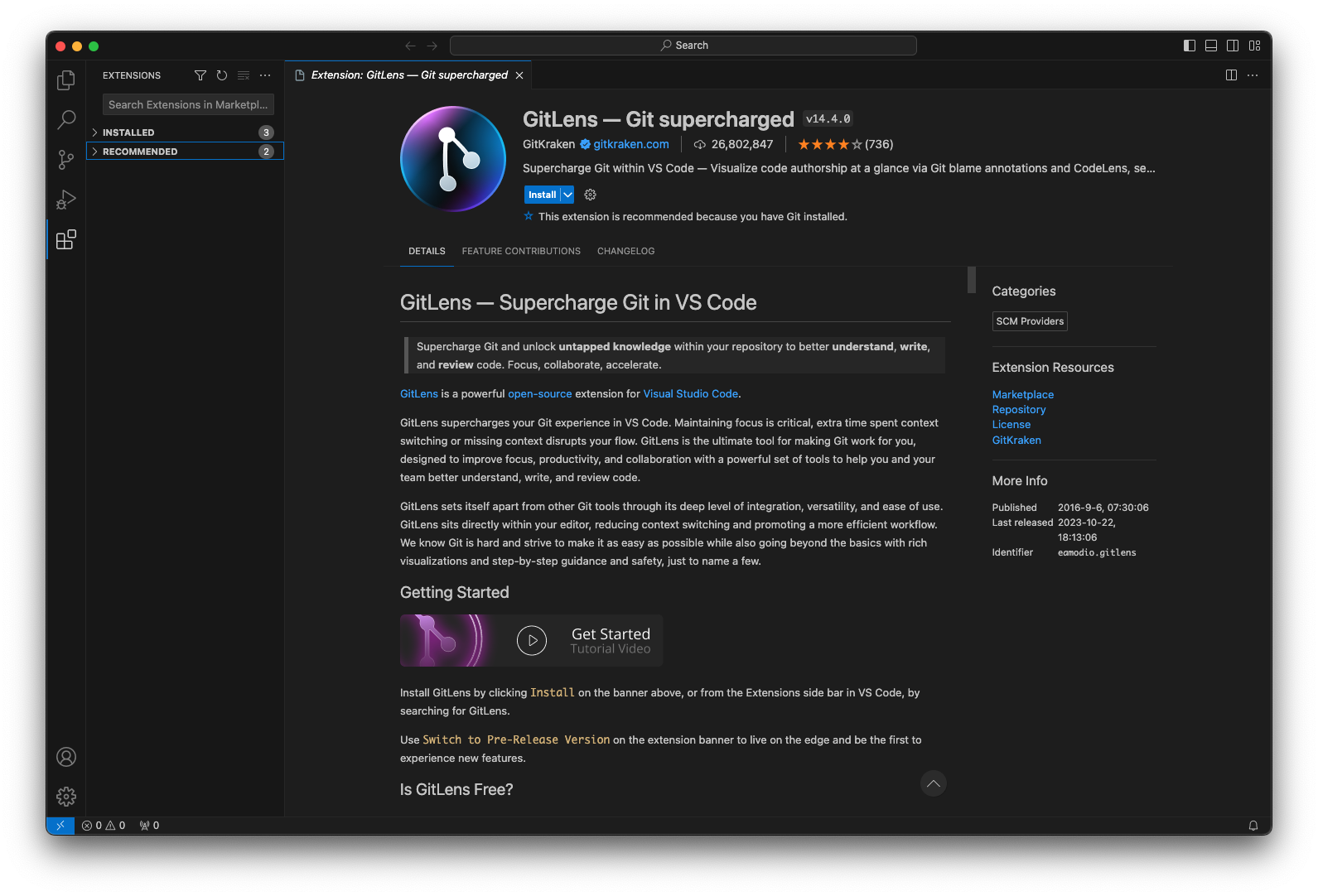Follow the Visual Studio Code link
Screen dimensions: 1318x896
coord(691,394)
